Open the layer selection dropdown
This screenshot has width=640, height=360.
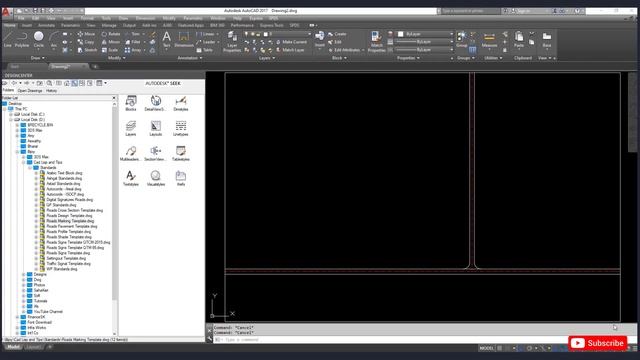[x=278, y=34]
